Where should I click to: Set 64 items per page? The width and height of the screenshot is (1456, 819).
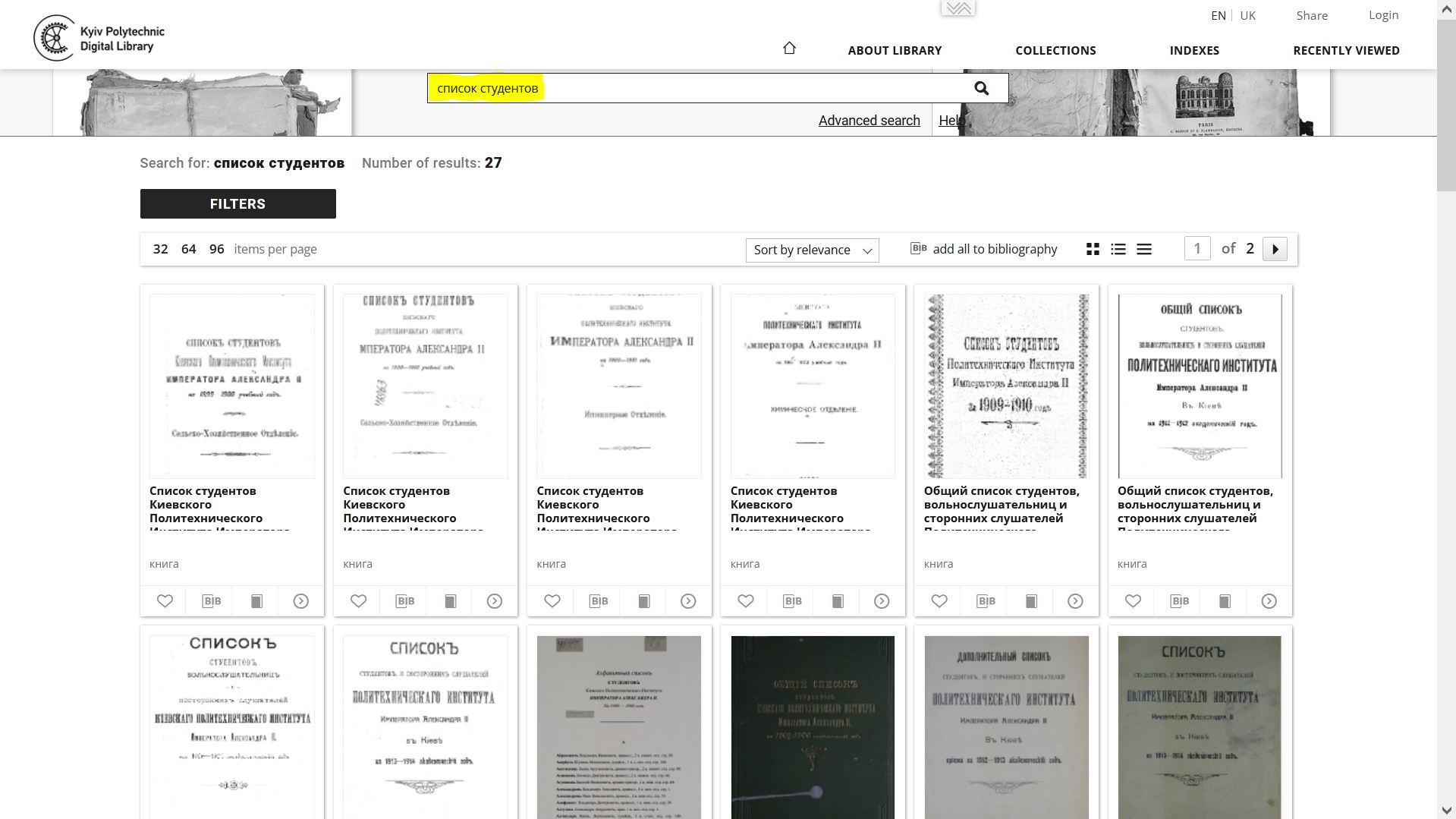click(x=188, y=249)
